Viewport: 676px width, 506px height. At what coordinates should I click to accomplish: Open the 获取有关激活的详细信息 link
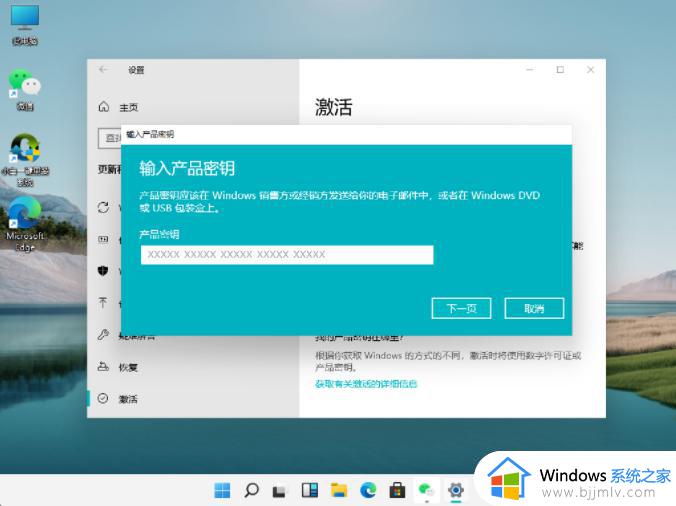pos(366,384)
